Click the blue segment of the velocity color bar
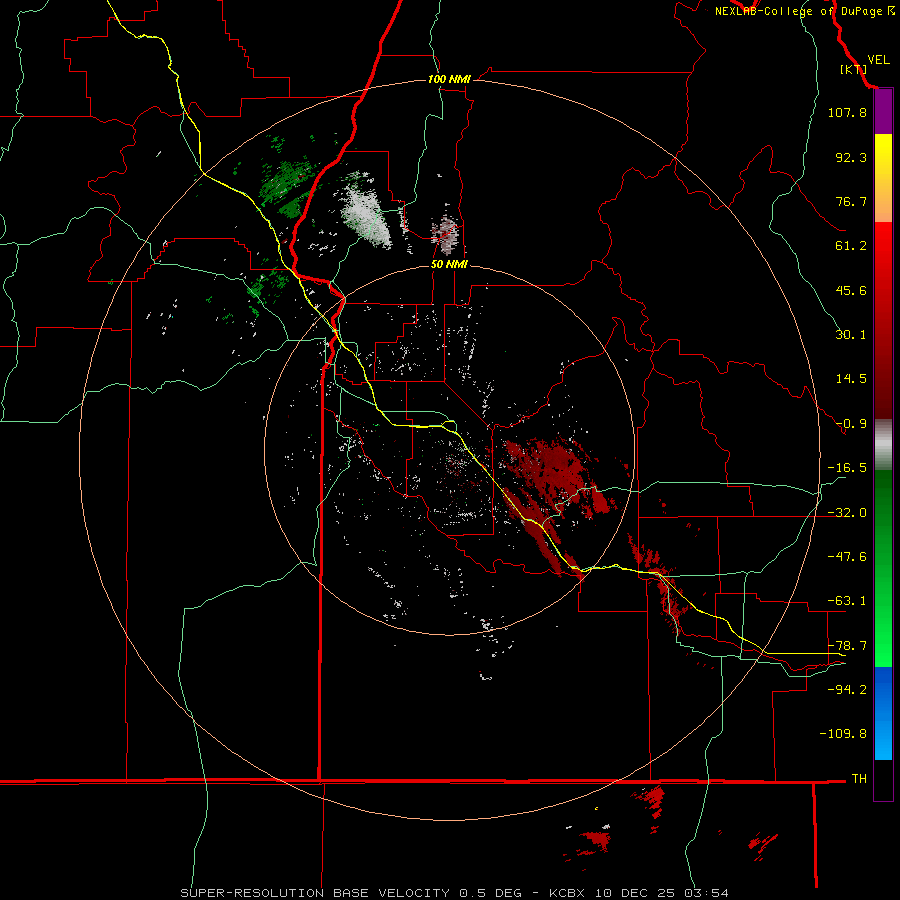Image resolution: width=900 pixels, height=900 pixels. (x=883, y=713)
